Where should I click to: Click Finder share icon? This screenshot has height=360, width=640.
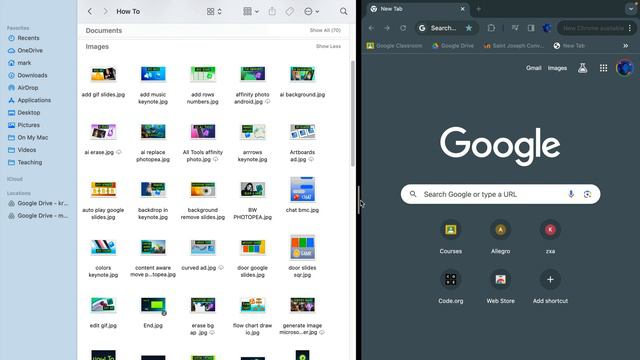[x=272, y=11]
